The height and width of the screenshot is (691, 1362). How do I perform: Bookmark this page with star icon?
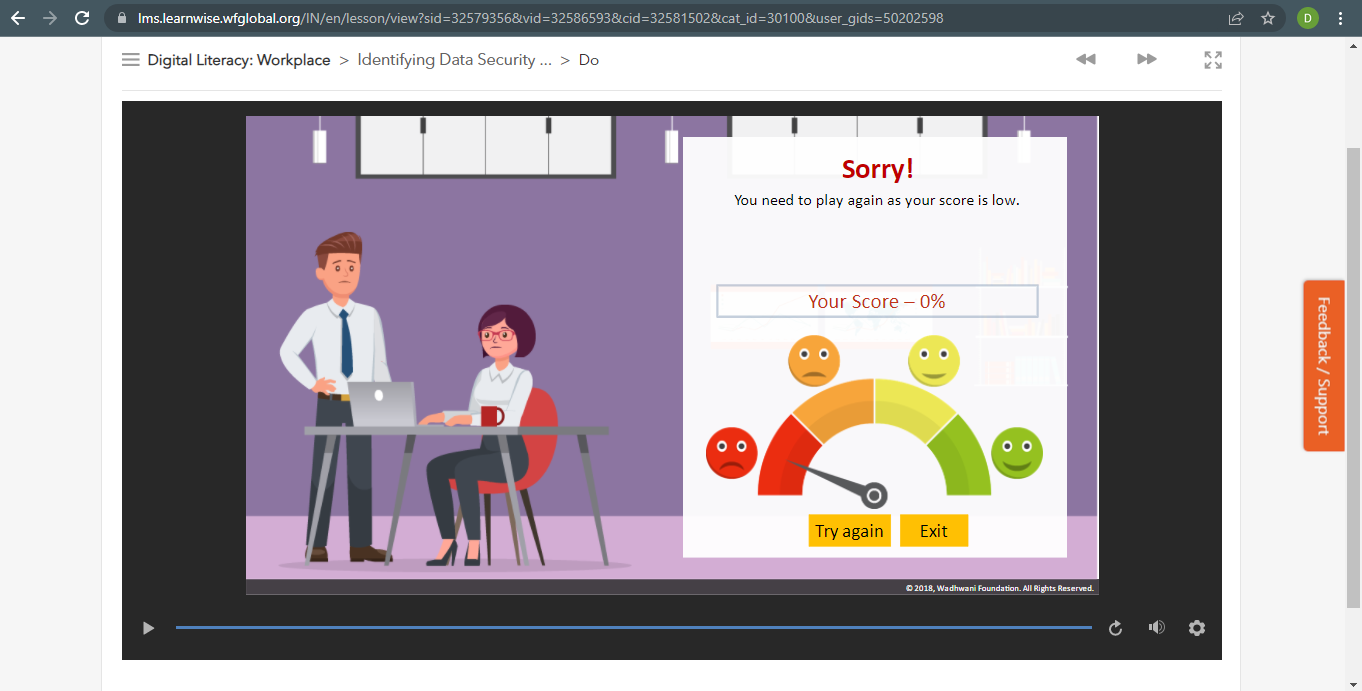click(x=1267, y=18)
